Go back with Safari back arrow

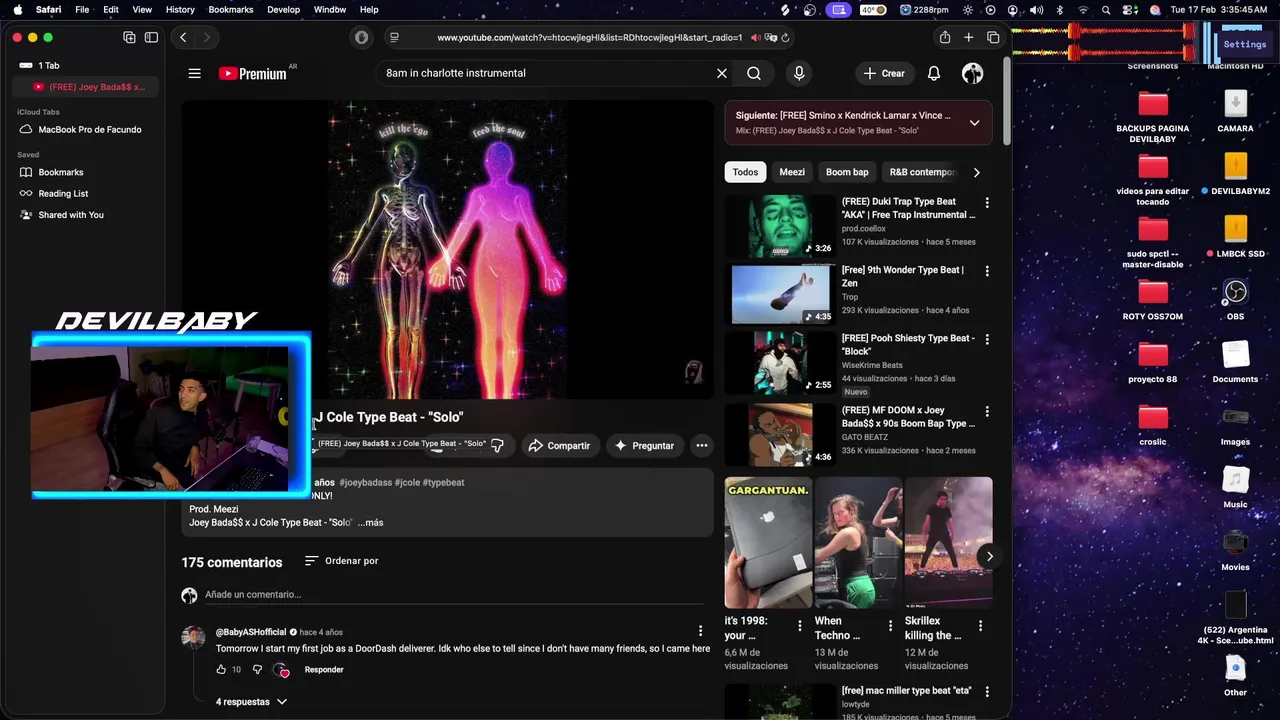pyautogui.click(x=183, y=37)
